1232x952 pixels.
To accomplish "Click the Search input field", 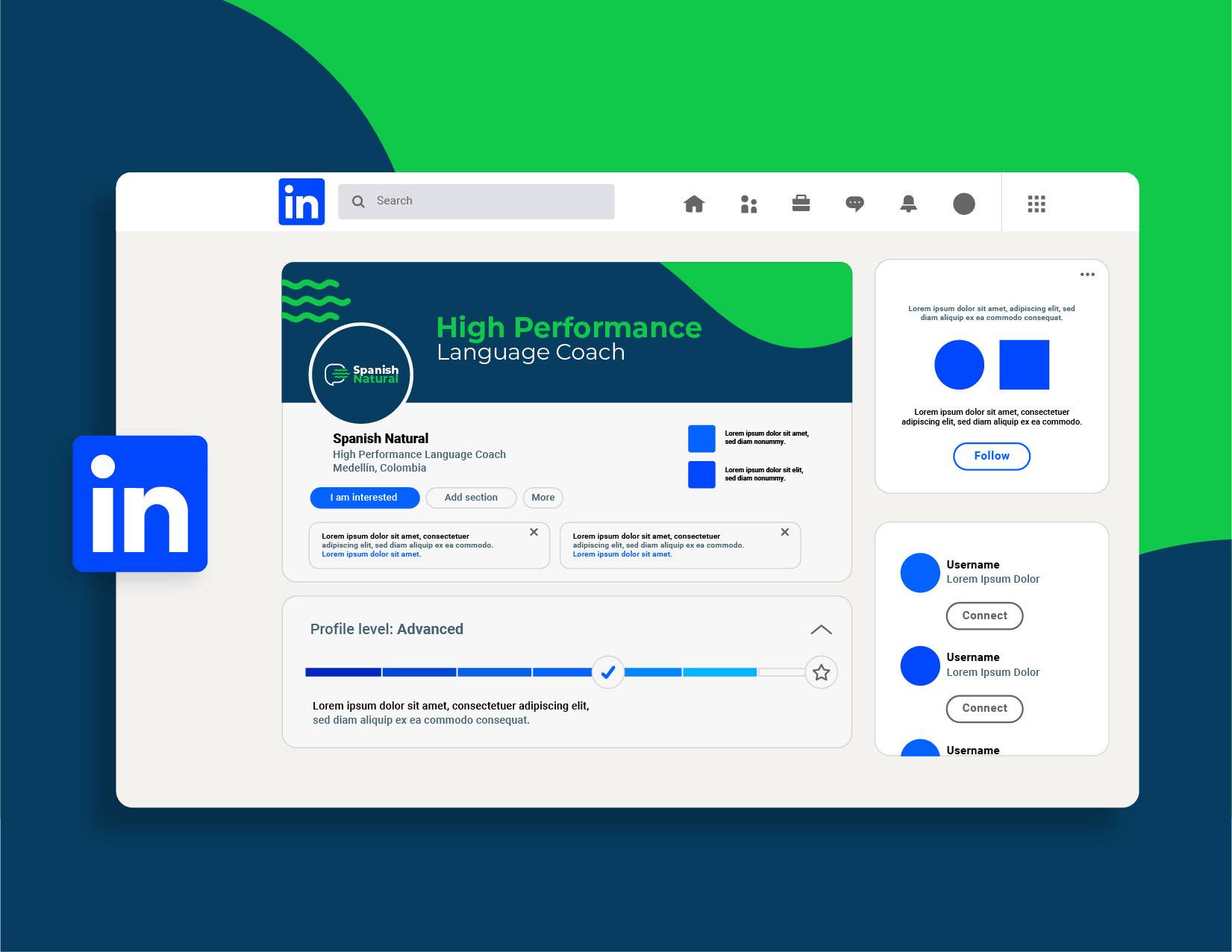I will [x=476, y=201].
